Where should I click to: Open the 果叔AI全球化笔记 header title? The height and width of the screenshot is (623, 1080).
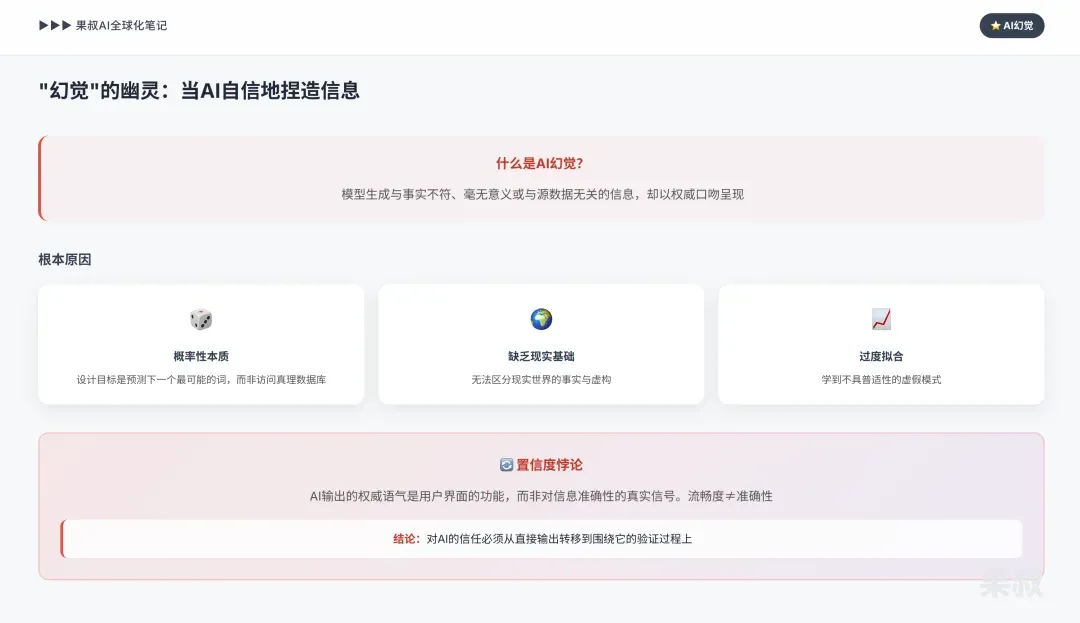121,26
